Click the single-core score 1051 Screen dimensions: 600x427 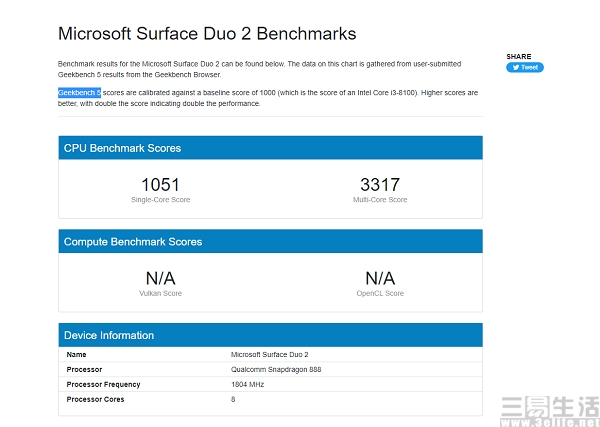pos(160,185)
